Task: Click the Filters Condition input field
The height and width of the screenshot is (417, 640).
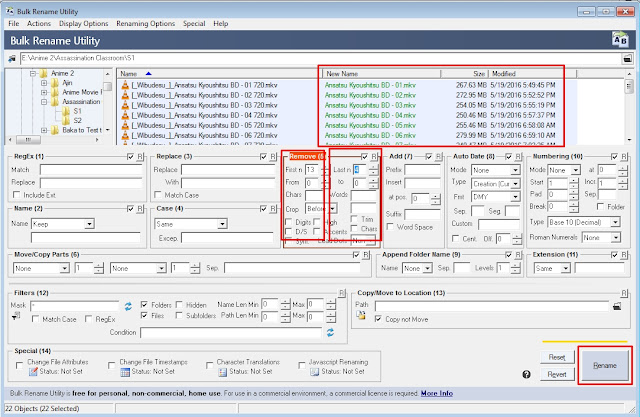Action: pos(231,333)
